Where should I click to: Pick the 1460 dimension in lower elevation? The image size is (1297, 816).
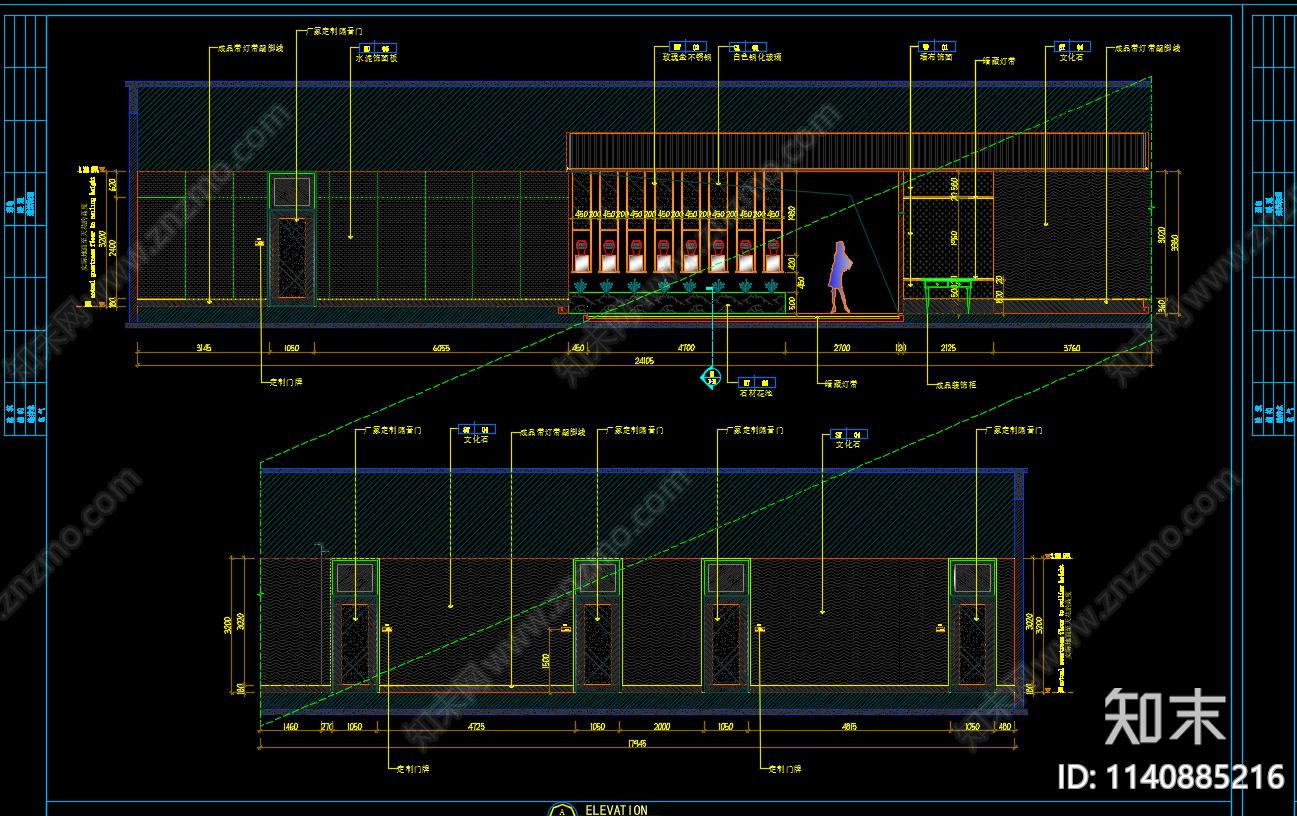point(290,727)
